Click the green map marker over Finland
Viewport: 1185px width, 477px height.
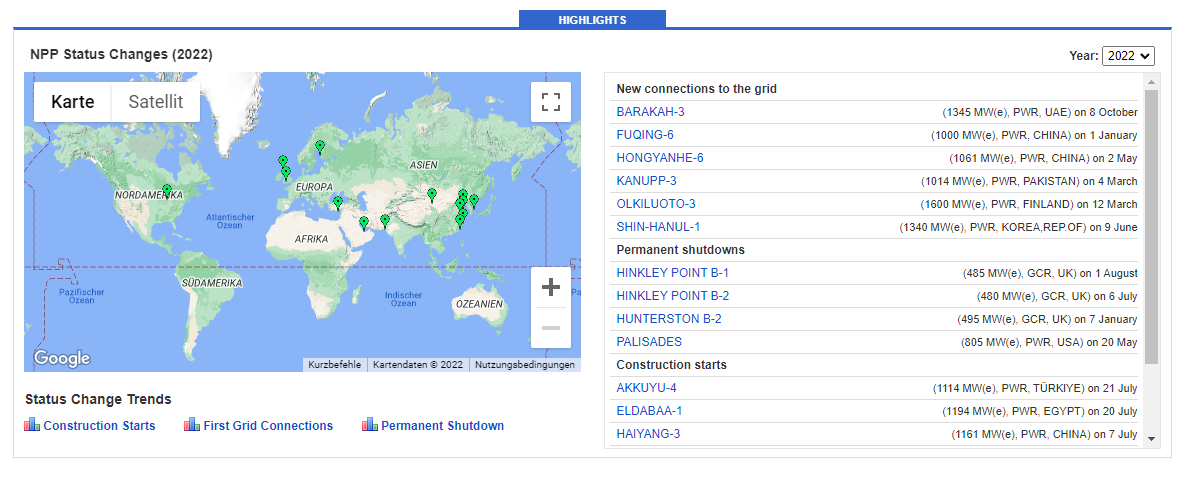click(320, 147)
